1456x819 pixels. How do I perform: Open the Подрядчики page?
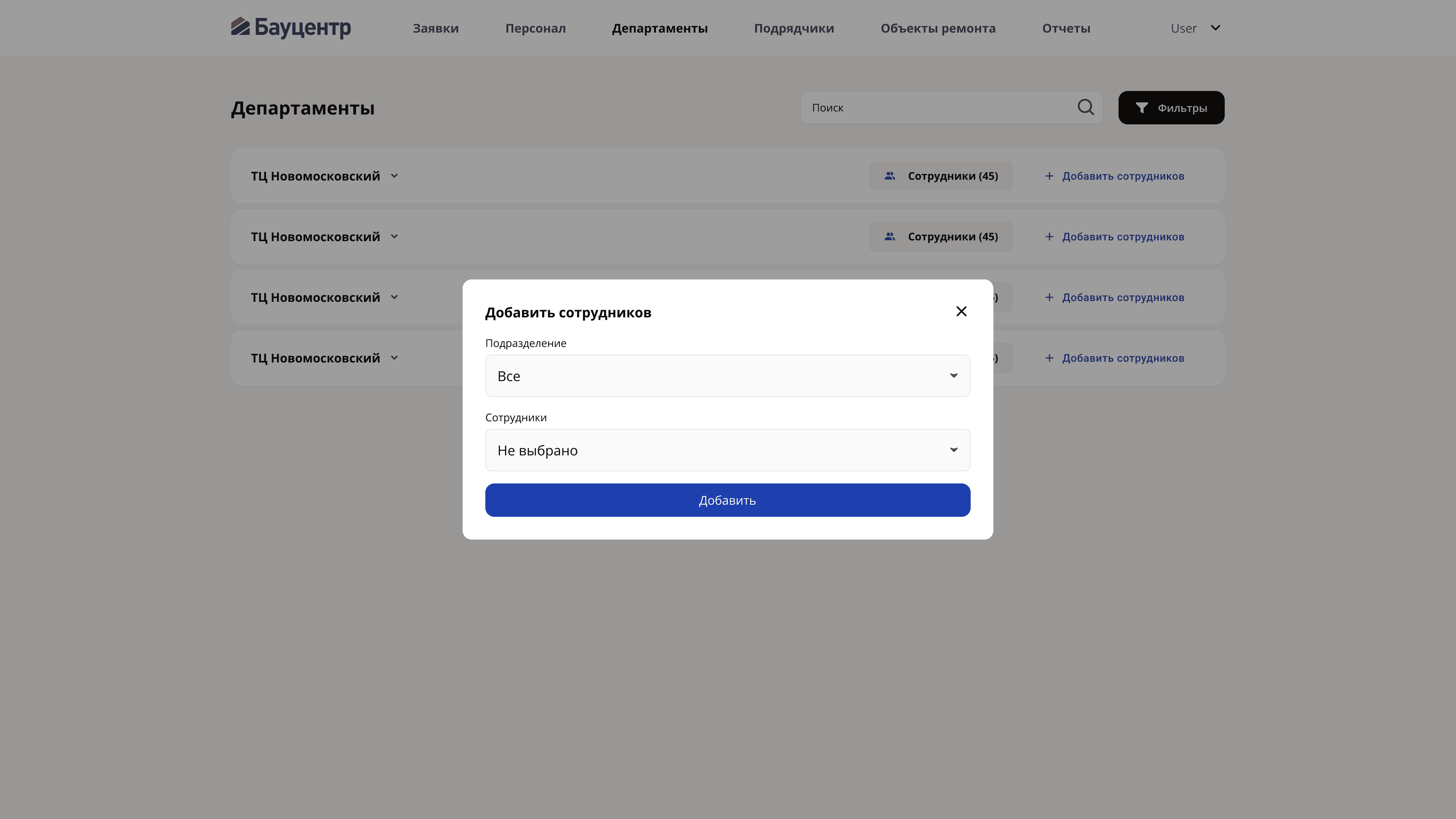click(794, 28)
